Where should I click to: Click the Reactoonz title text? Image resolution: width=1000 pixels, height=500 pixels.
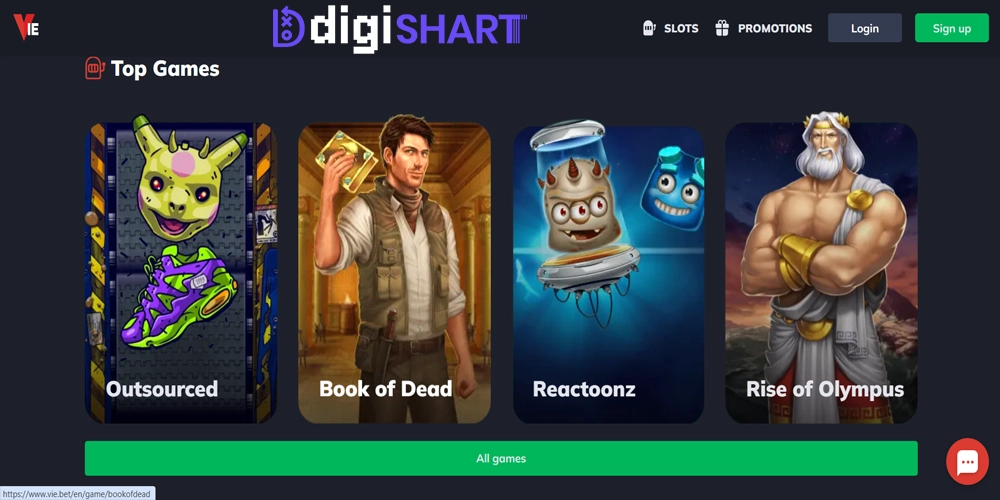pyautogui.click(x=584, y=389)
